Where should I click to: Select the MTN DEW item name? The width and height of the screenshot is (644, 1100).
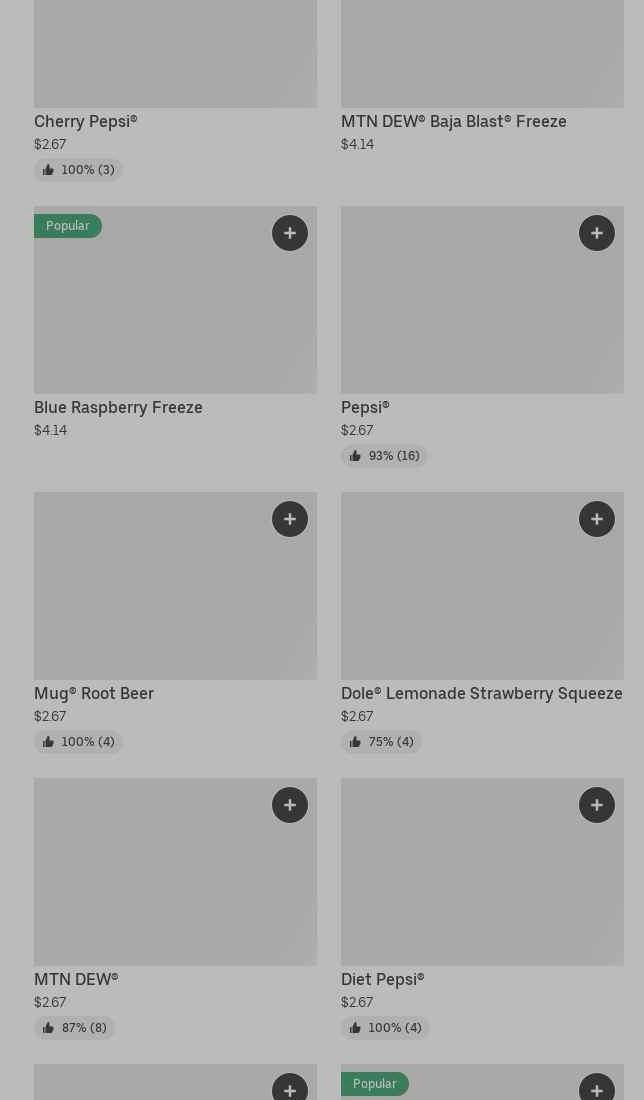pyautogui.click(x=76, y=979)
